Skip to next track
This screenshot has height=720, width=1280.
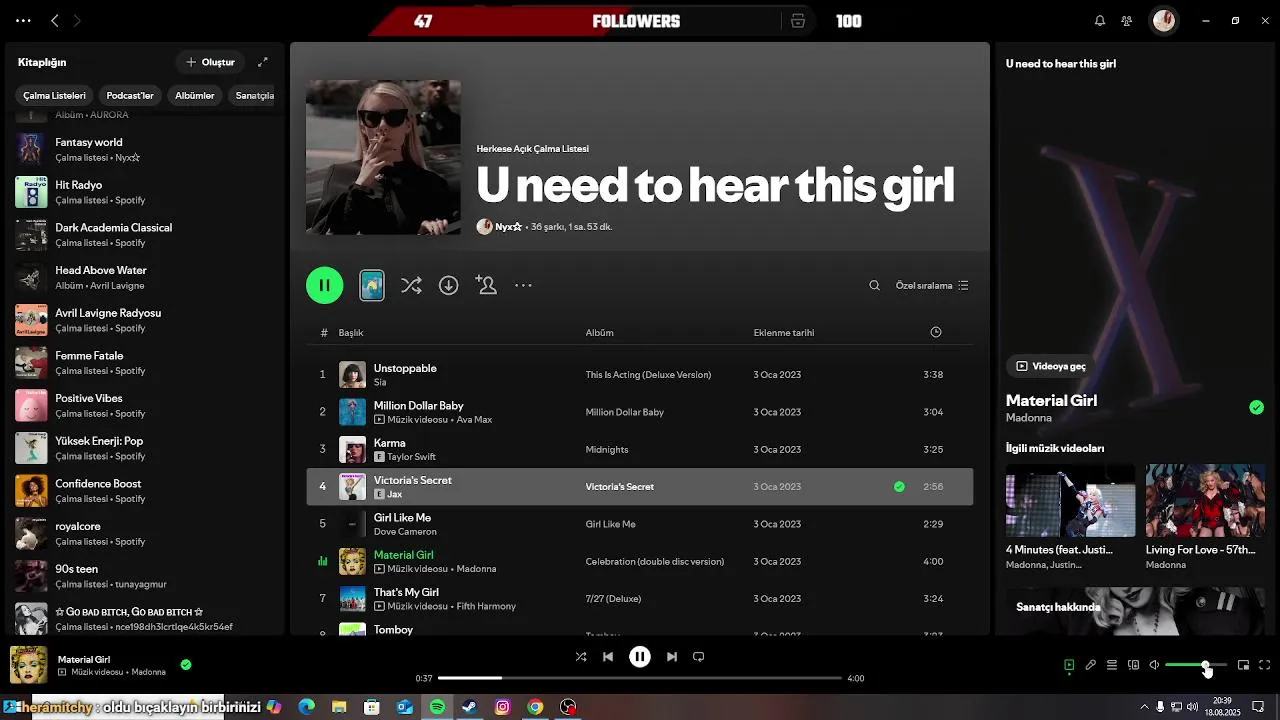672,657
